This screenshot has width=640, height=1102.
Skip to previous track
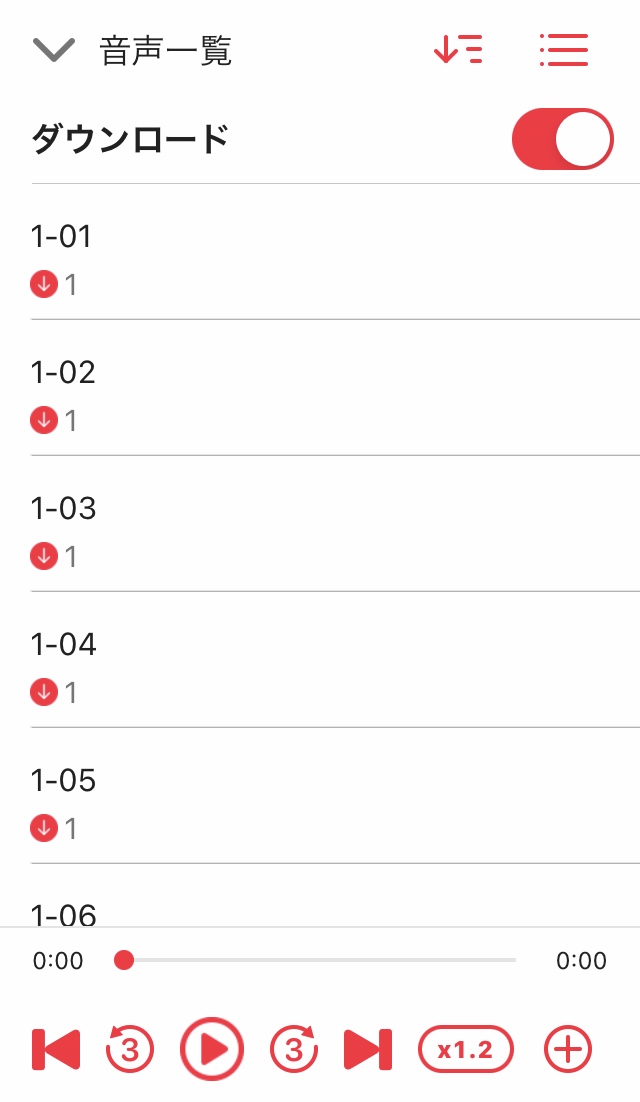coord(56,1049)
